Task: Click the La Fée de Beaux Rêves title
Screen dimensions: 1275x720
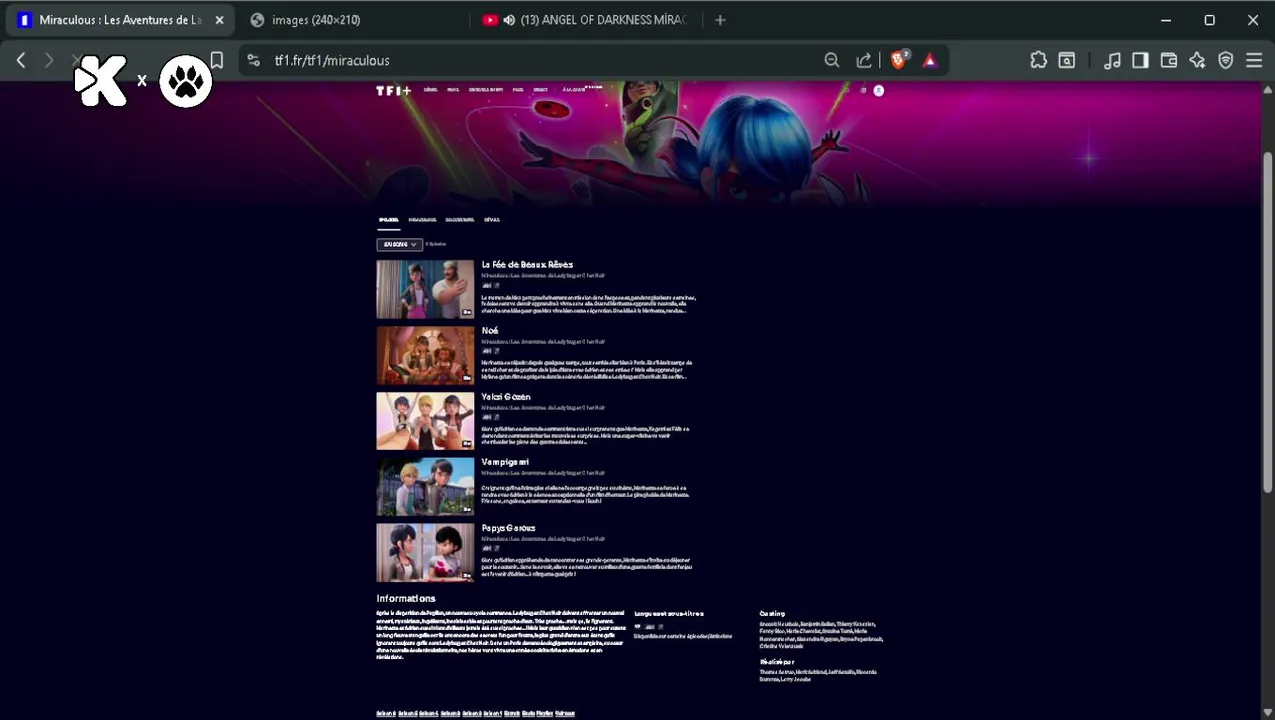Action: (527, 265)
